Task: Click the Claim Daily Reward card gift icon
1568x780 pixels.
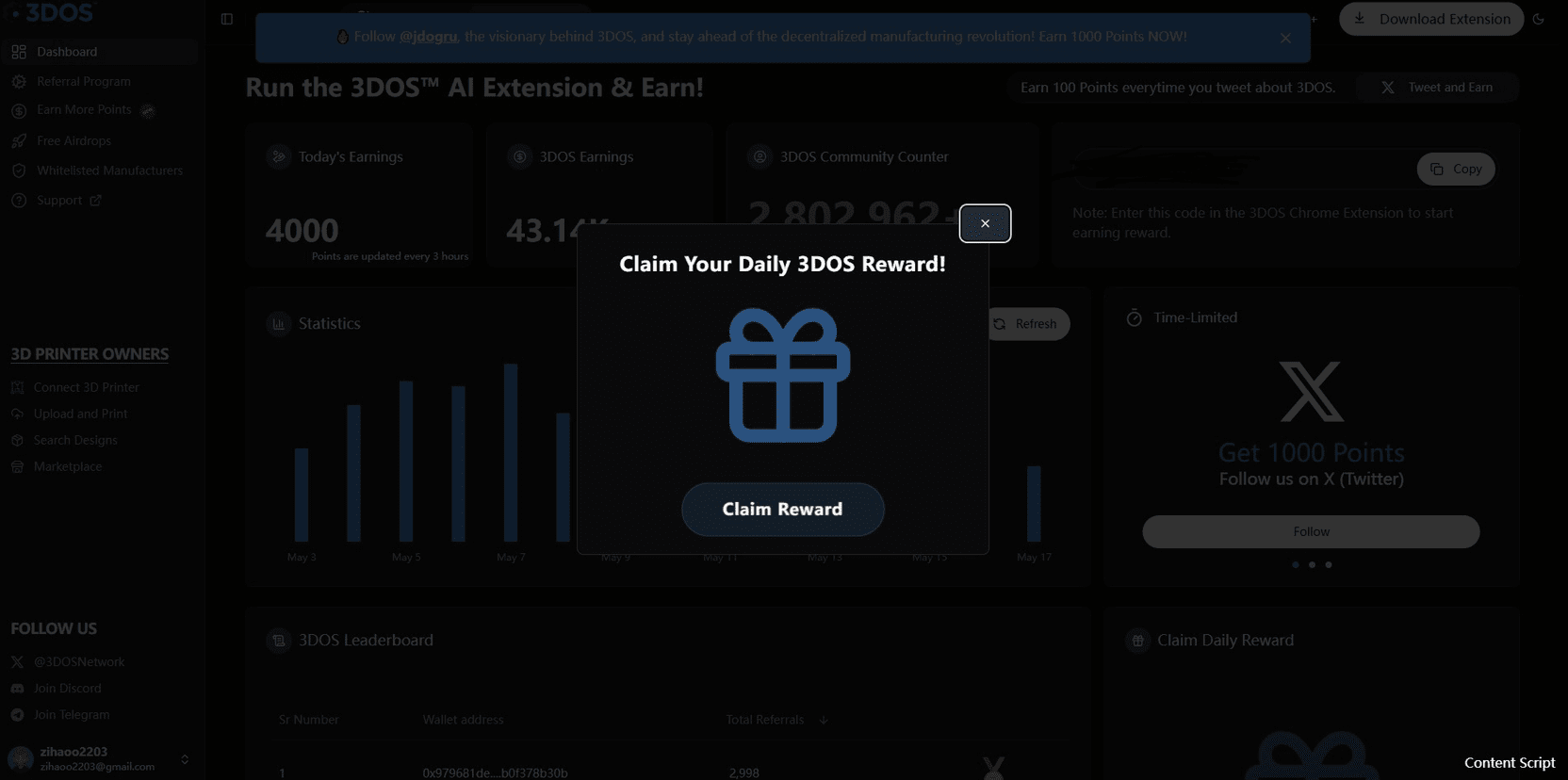Action: point(1137,641)
